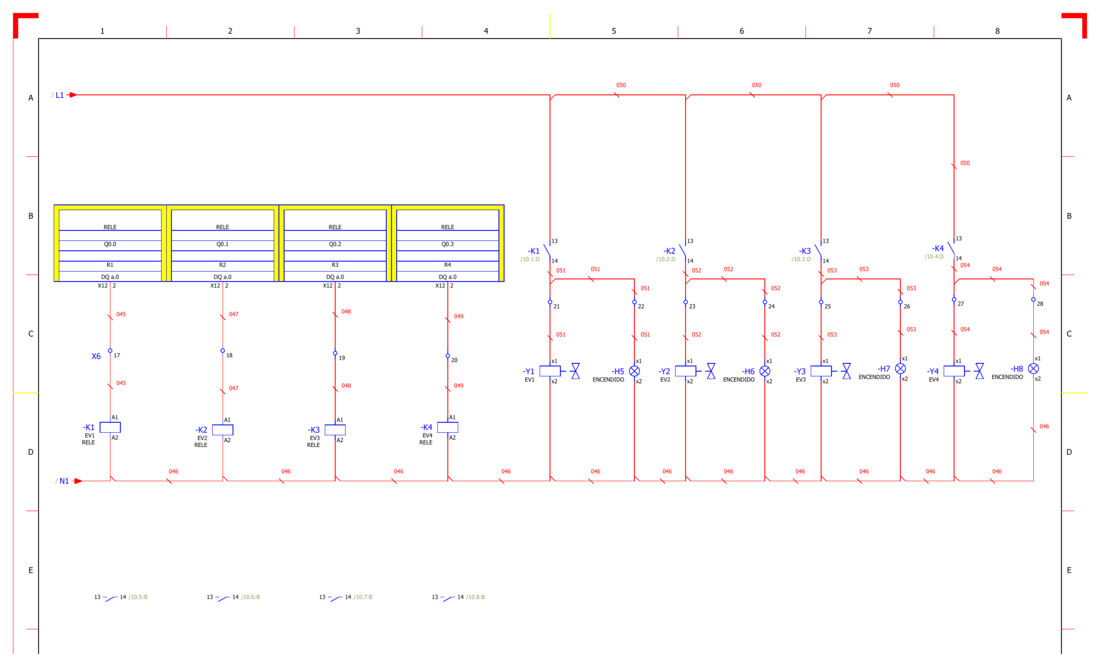This screenshot has width=1100, height=667.
Task: Select the Q0.1 output cell
Action: 222,245
